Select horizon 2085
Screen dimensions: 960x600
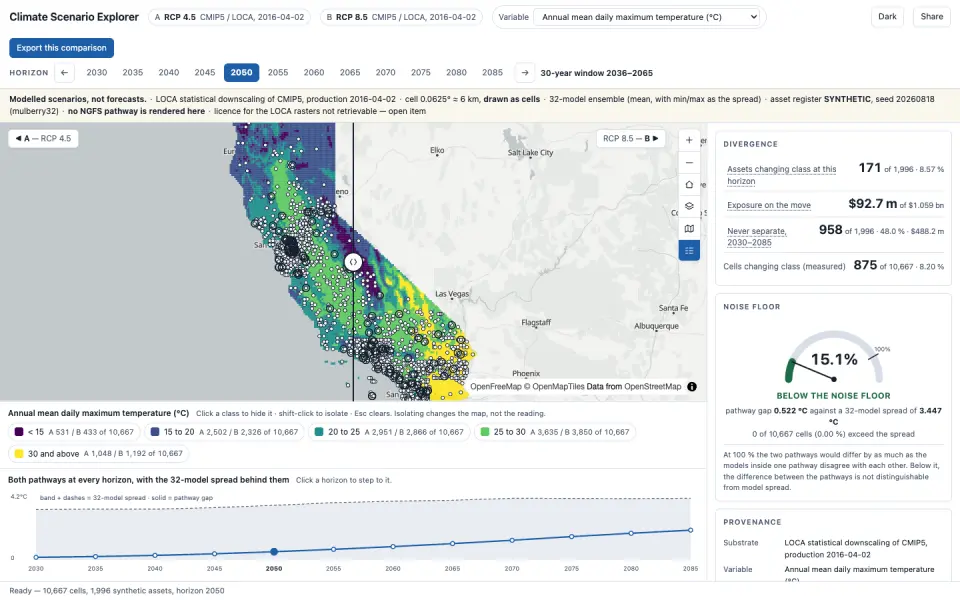[492, 72]
